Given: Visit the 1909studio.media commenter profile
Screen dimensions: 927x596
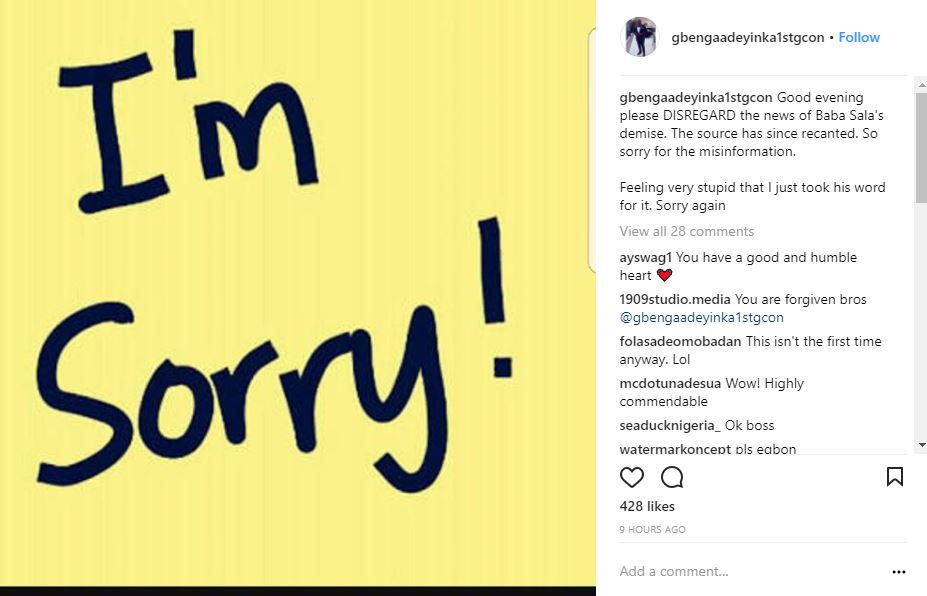Looking at the screenshot, I should click(x=675, y=299).
